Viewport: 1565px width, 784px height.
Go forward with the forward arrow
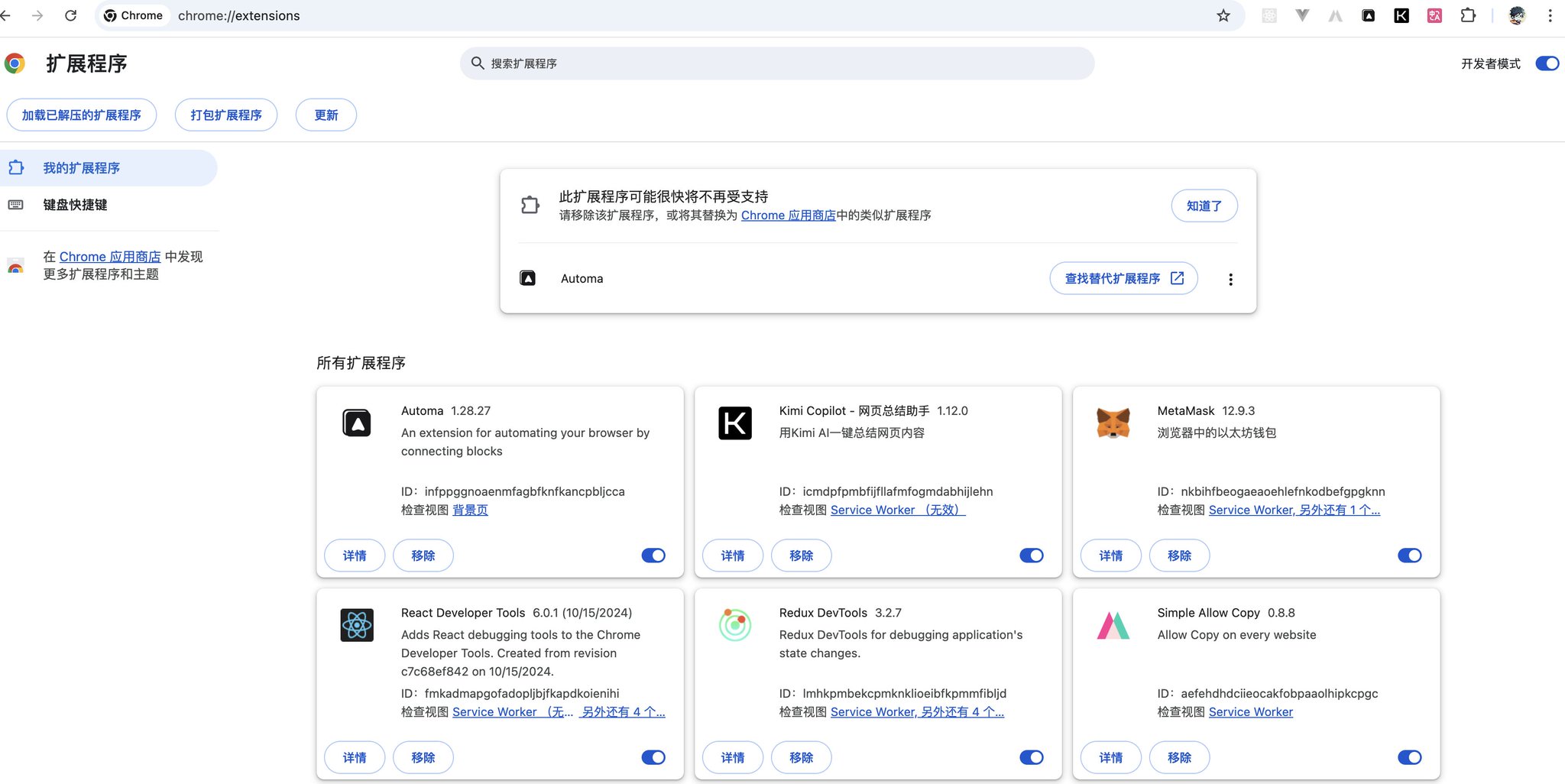click(x=37, y=15)
